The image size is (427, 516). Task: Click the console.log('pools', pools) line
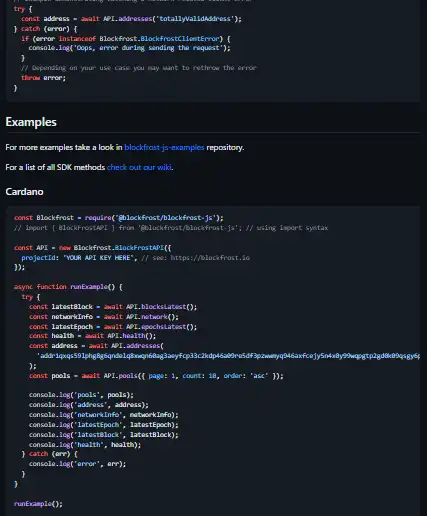click(x=81, y=395)
